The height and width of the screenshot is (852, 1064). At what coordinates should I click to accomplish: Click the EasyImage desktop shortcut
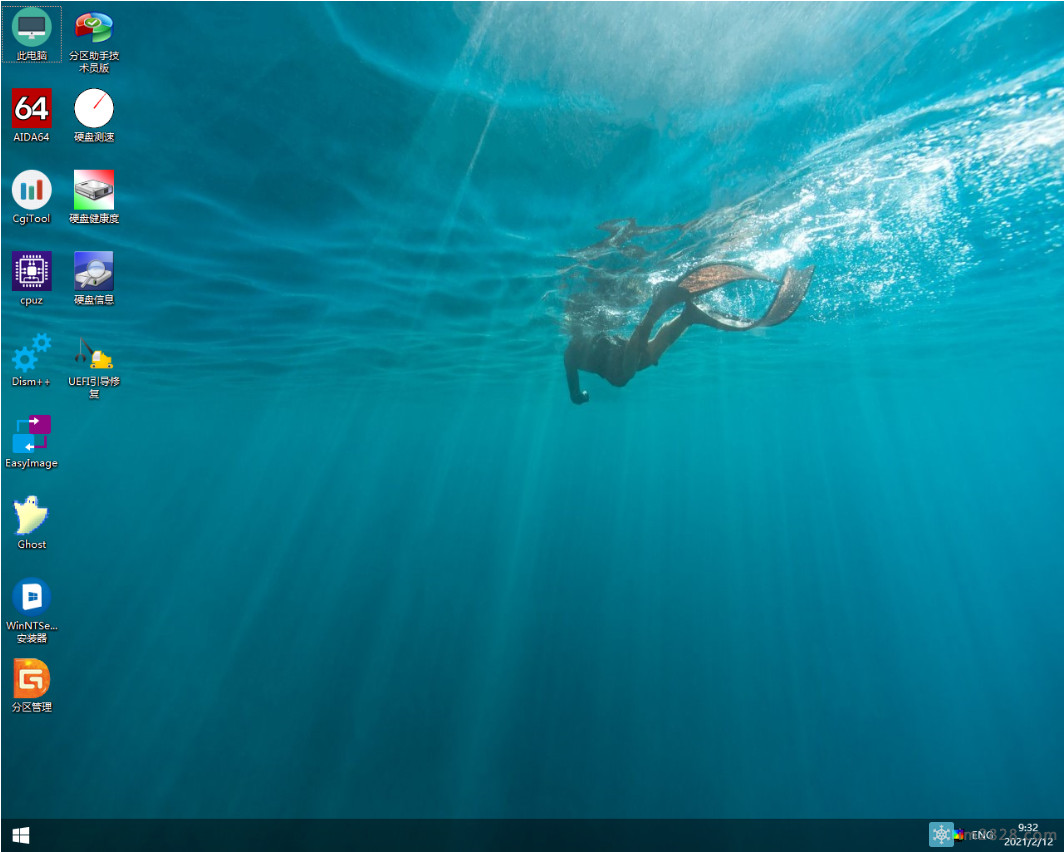32,435
